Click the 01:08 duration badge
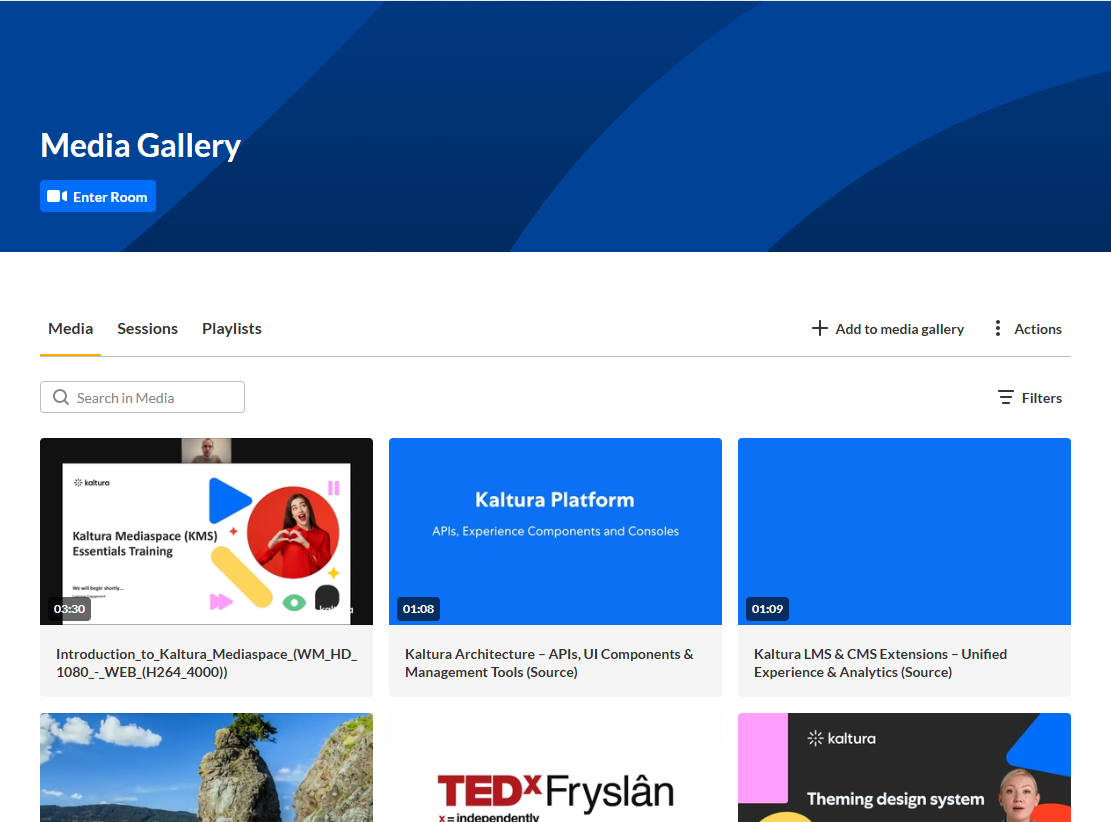 pos(418,609)
